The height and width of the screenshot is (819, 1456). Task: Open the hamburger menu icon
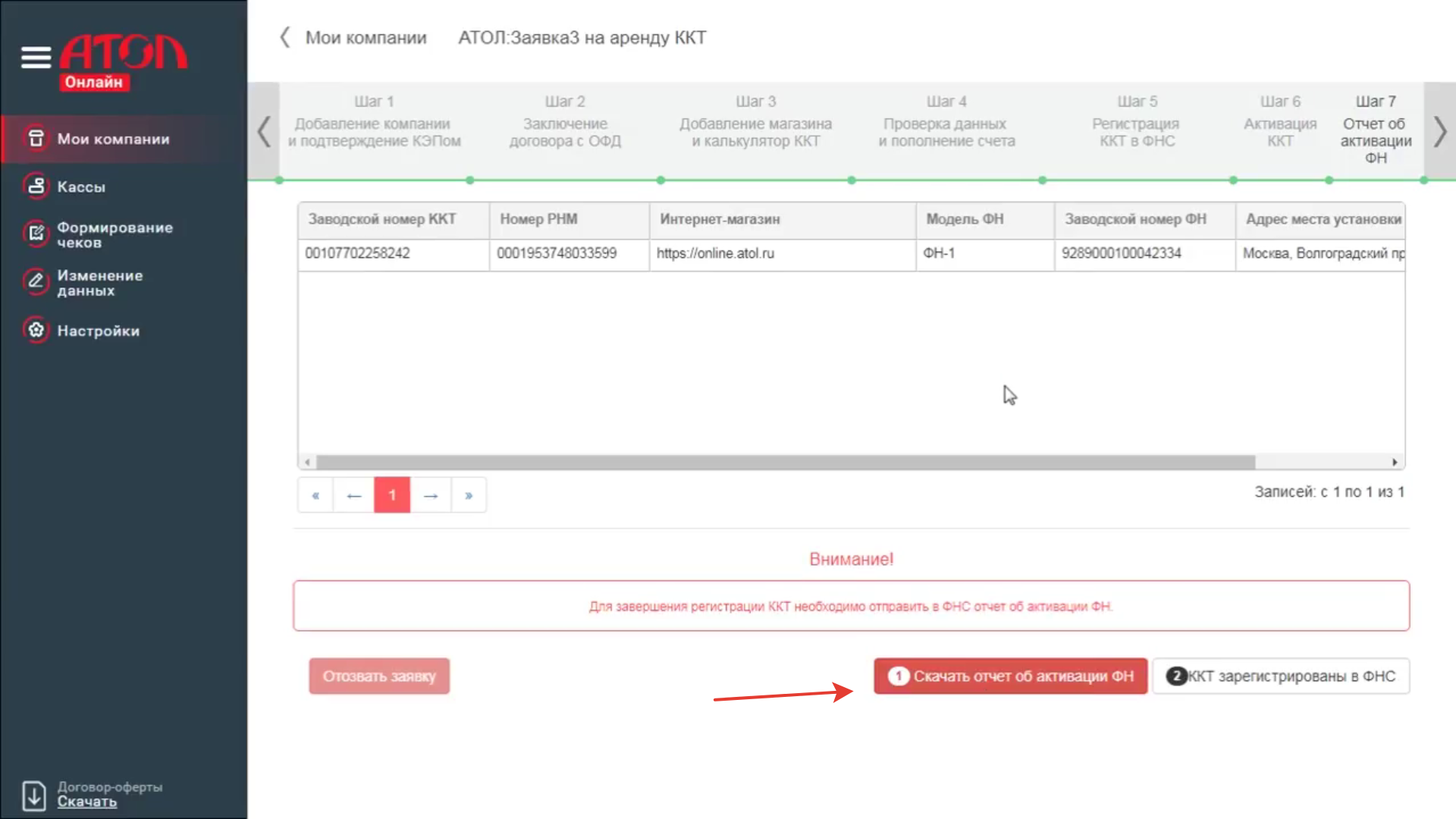(x=36, y=57)
